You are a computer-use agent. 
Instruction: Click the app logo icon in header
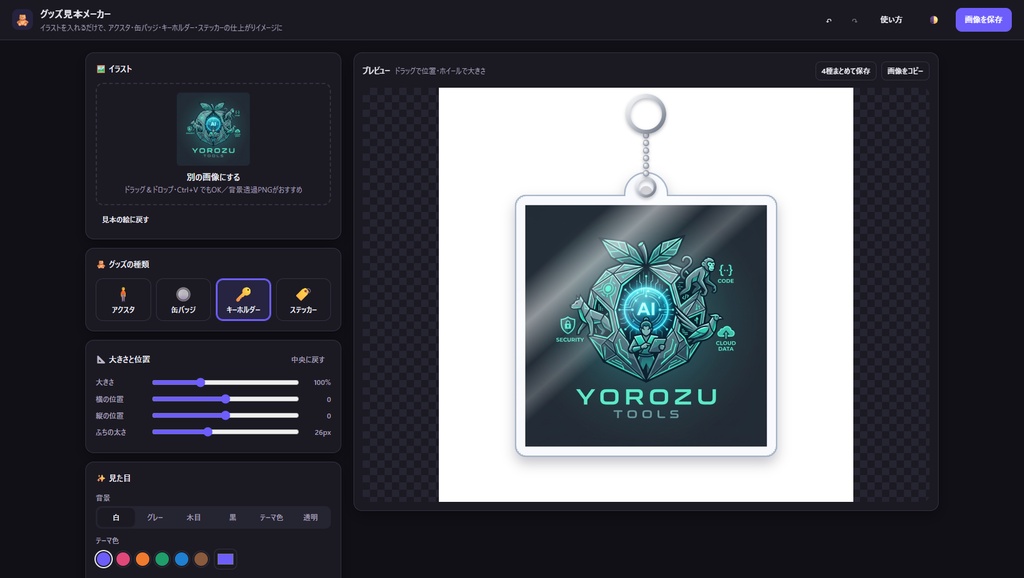pos(22,20)
